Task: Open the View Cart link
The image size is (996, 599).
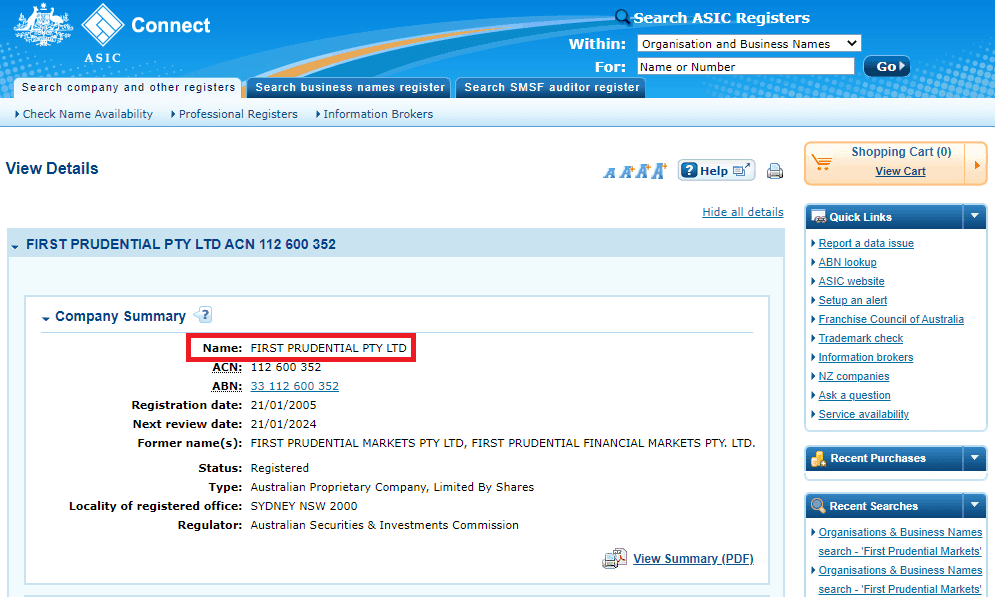Action: pos(900,172)
